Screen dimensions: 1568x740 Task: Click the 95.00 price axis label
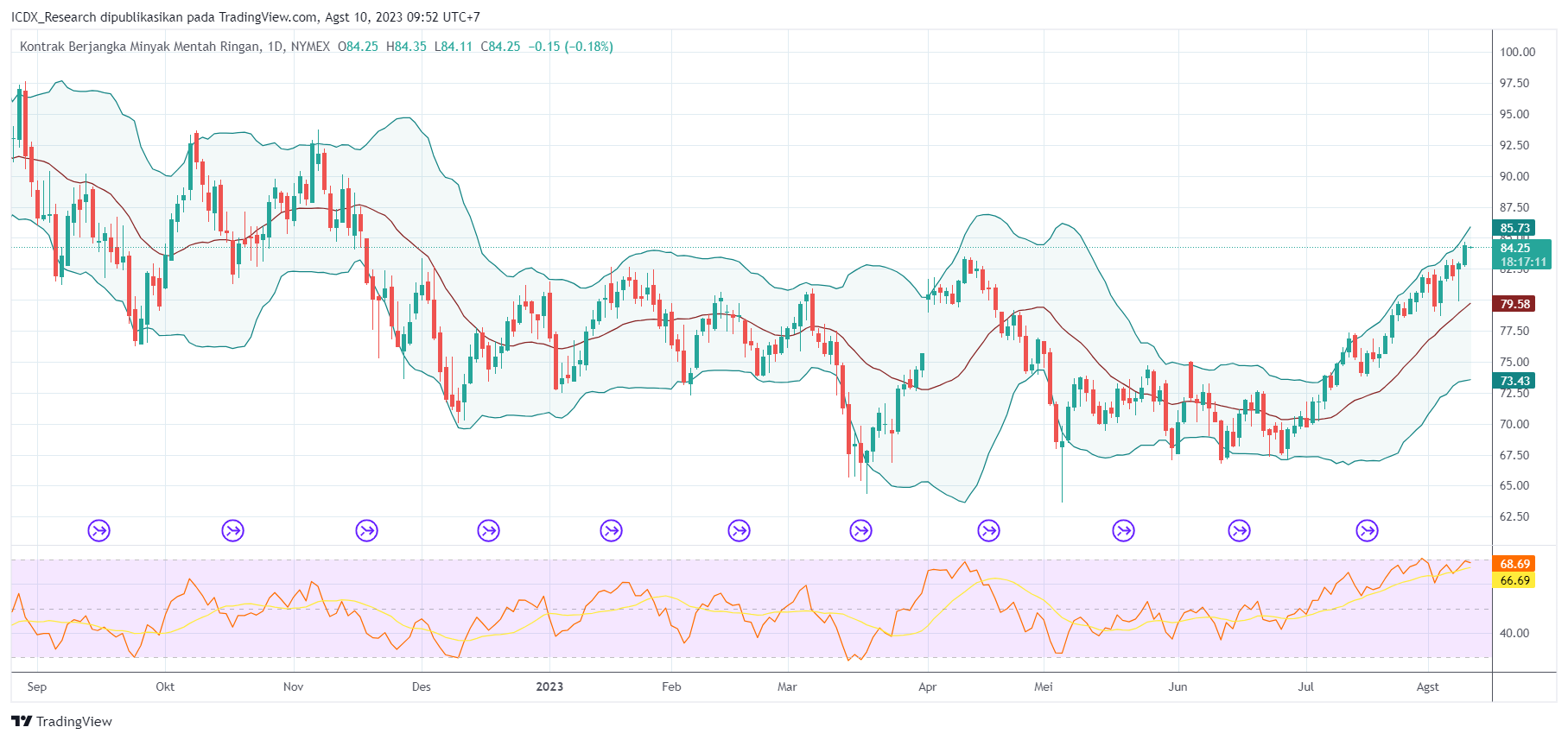click(1514, 114)
